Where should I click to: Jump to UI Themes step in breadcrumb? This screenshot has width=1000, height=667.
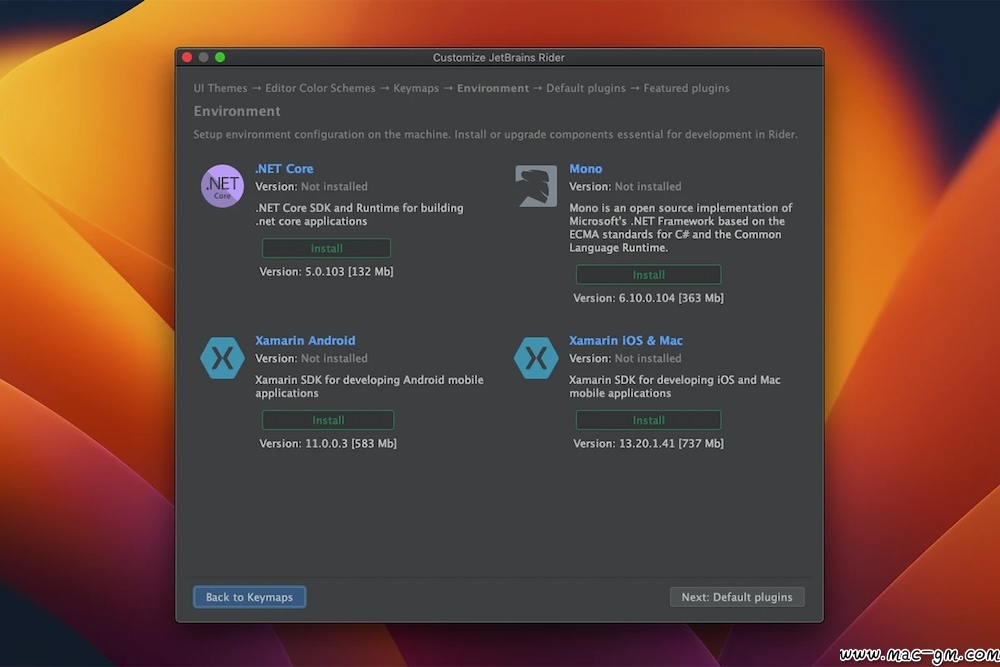tap(220, 88)
